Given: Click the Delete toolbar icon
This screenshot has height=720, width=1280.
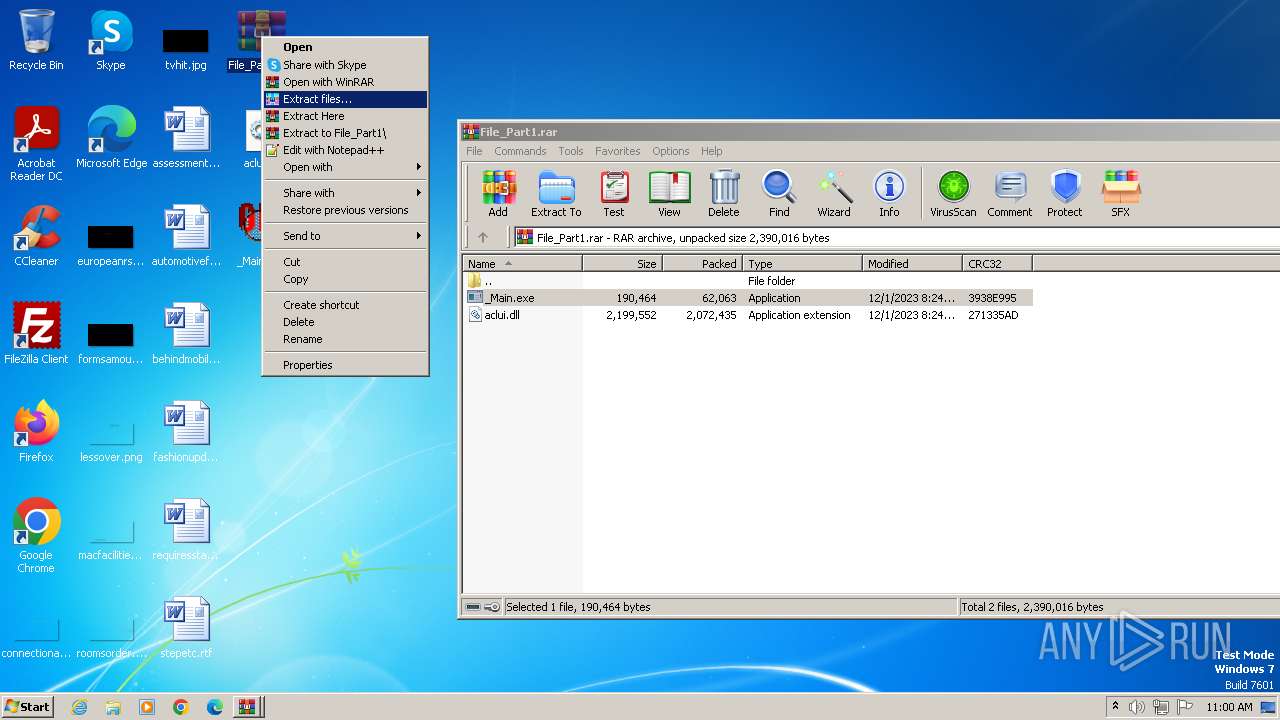Looking at the screenshot, I should (x=724, y=193).
